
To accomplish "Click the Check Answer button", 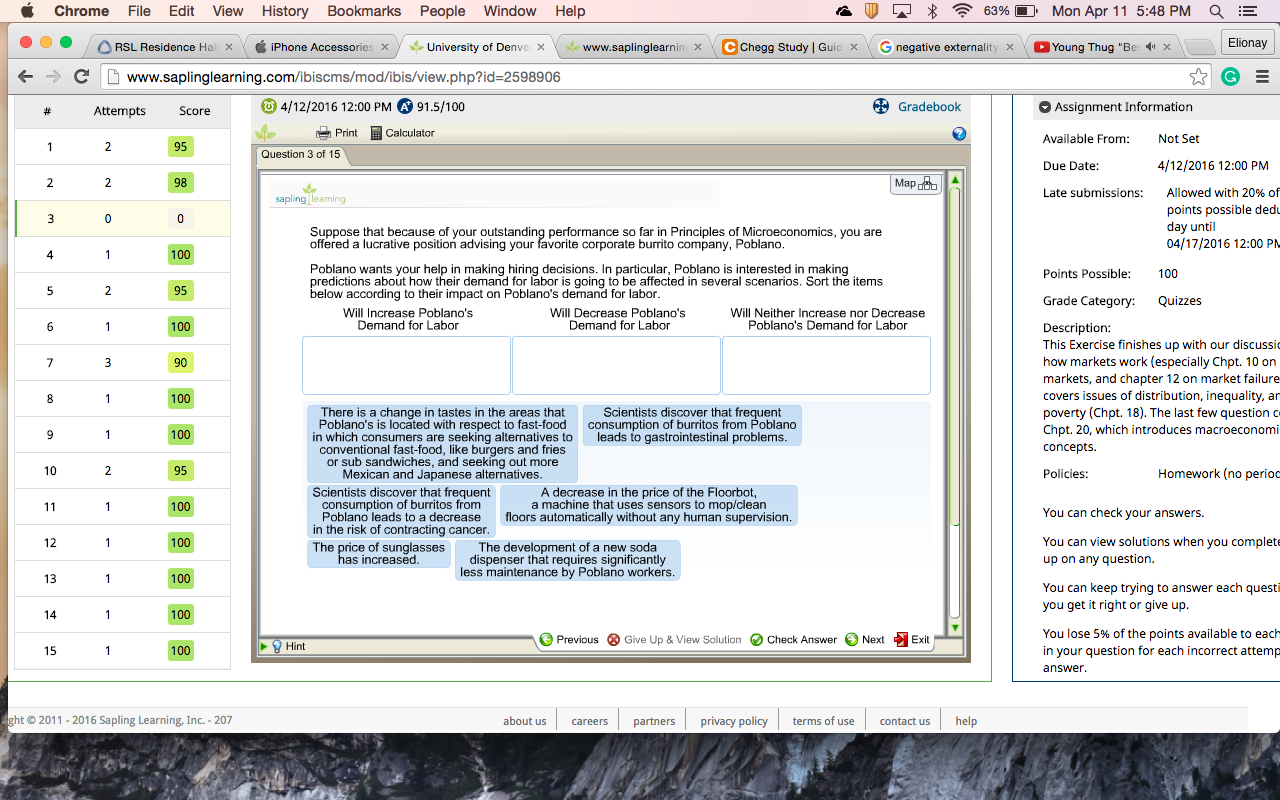I will pos(793,640).
